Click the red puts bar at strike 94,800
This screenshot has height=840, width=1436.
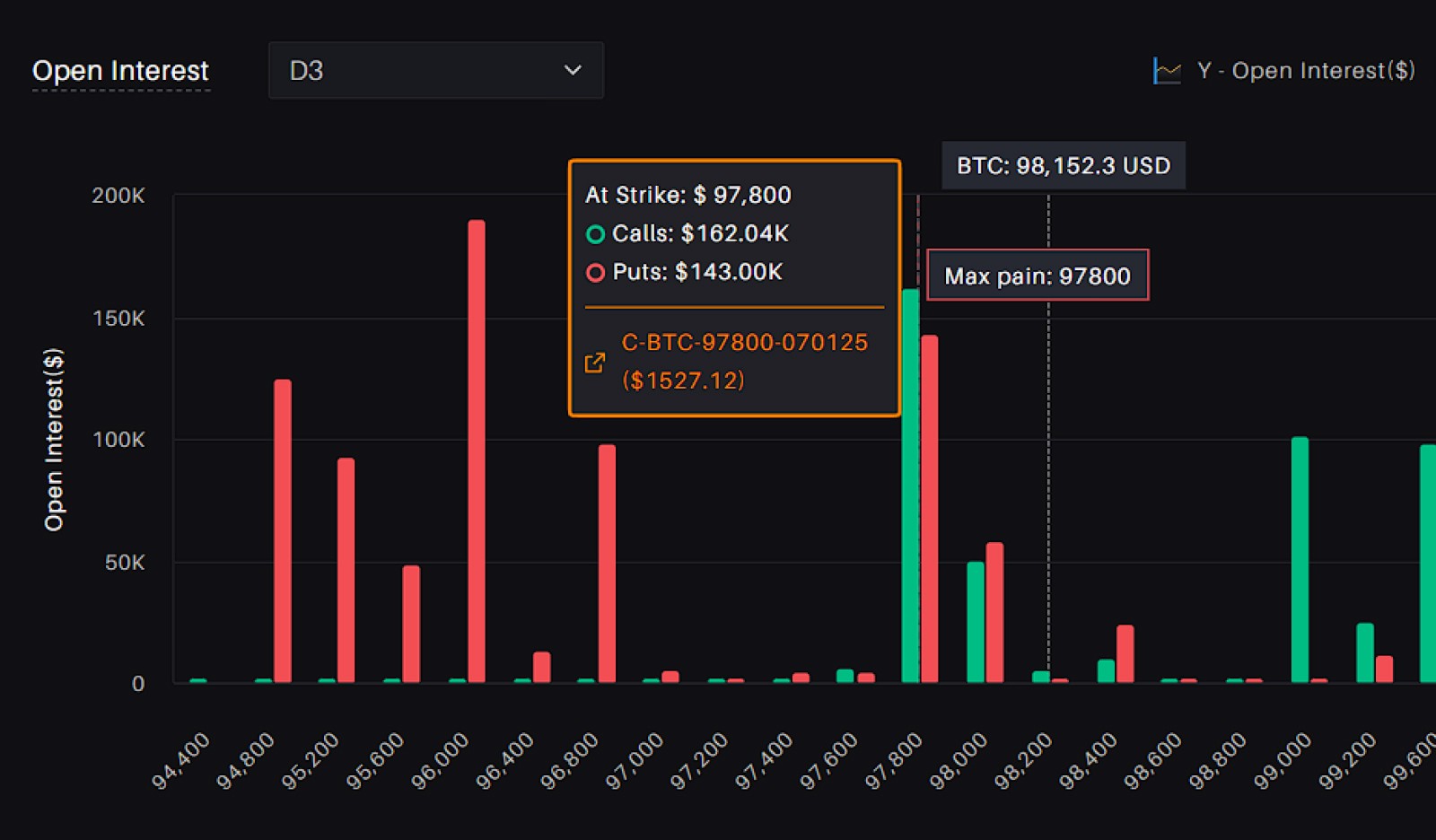[x=283, y=531]
